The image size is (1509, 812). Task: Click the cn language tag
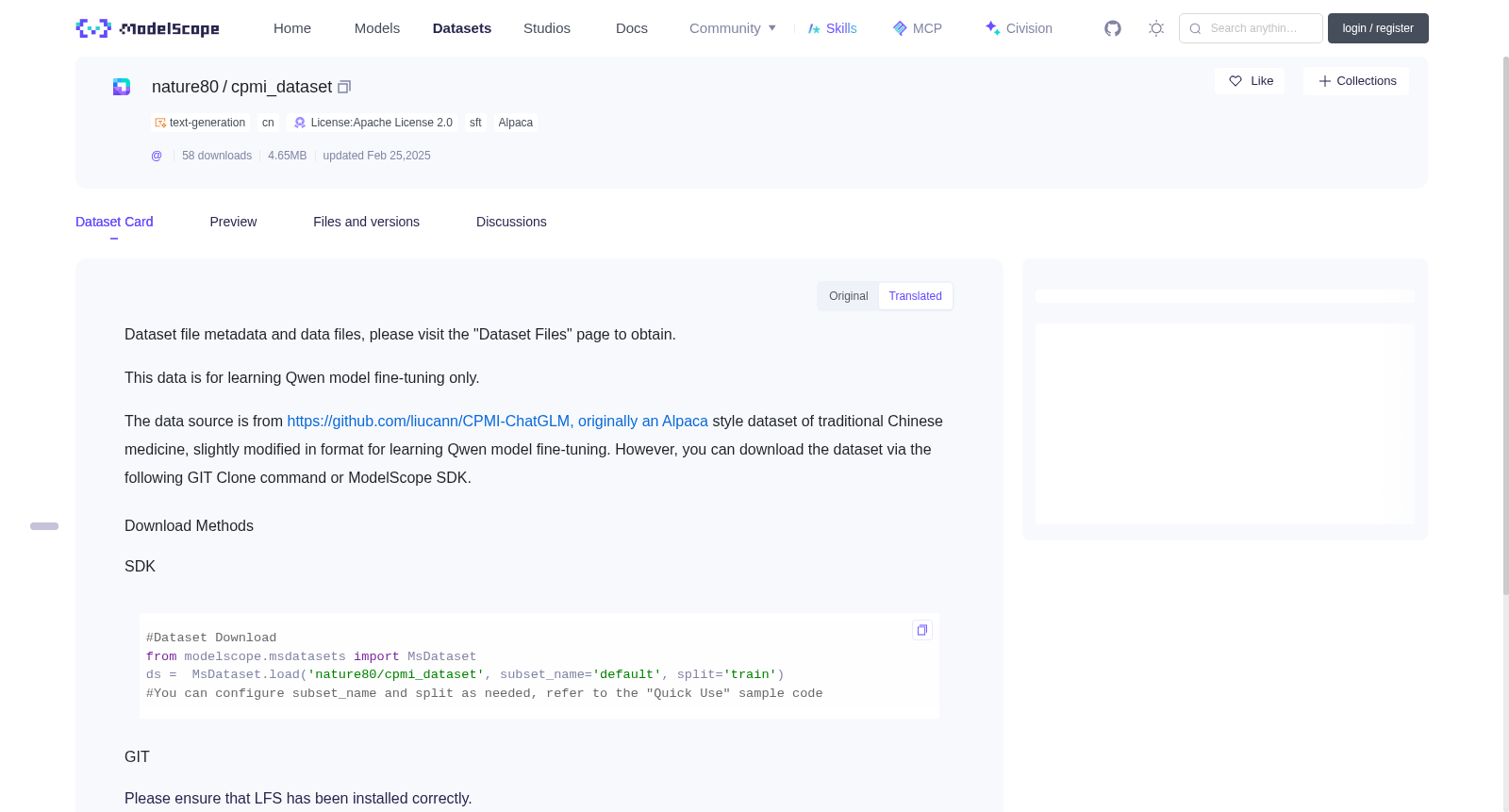coord(268,123)
